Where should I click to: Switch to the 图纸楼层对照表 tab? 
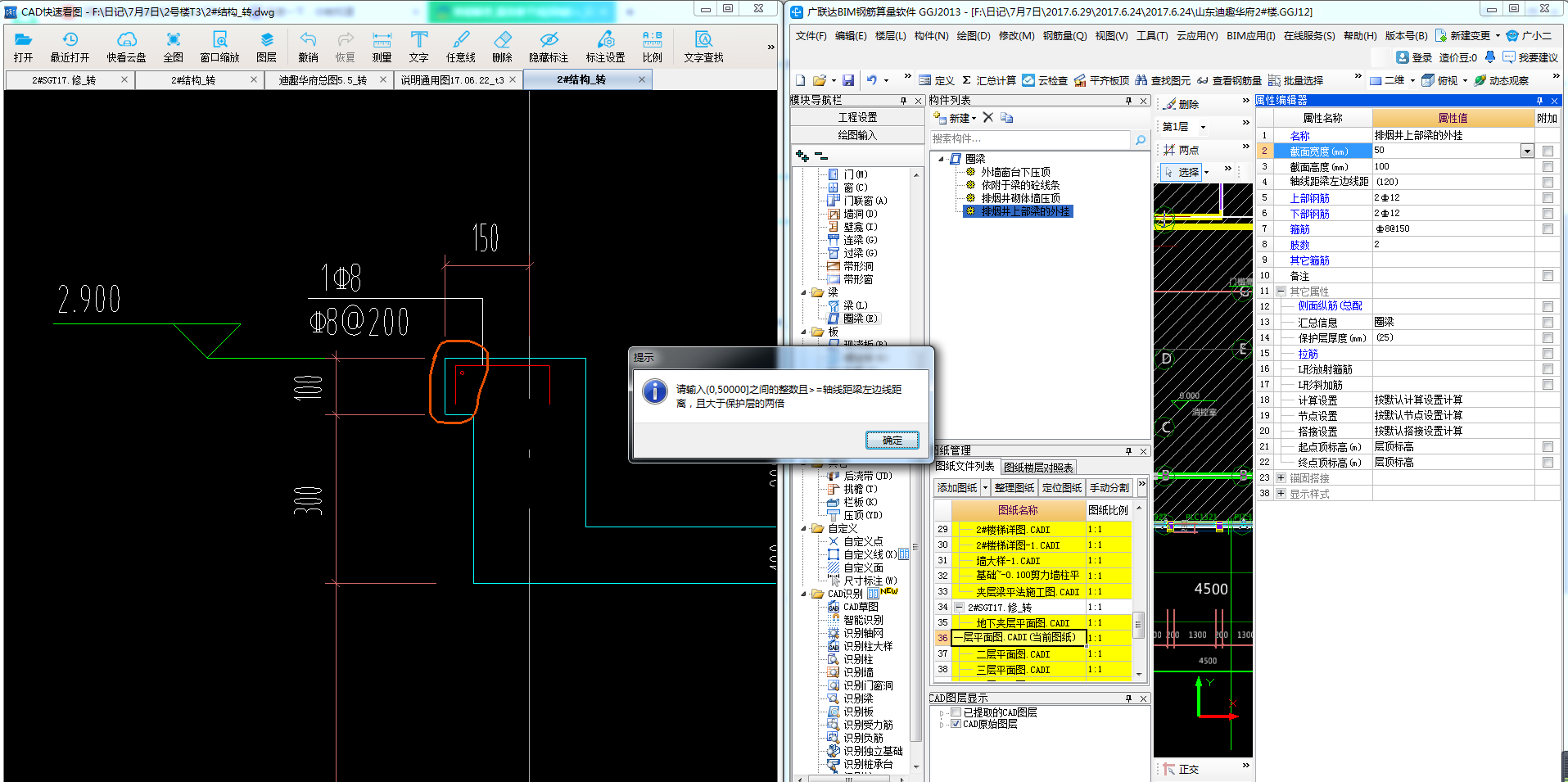(x=1038, y=468)
